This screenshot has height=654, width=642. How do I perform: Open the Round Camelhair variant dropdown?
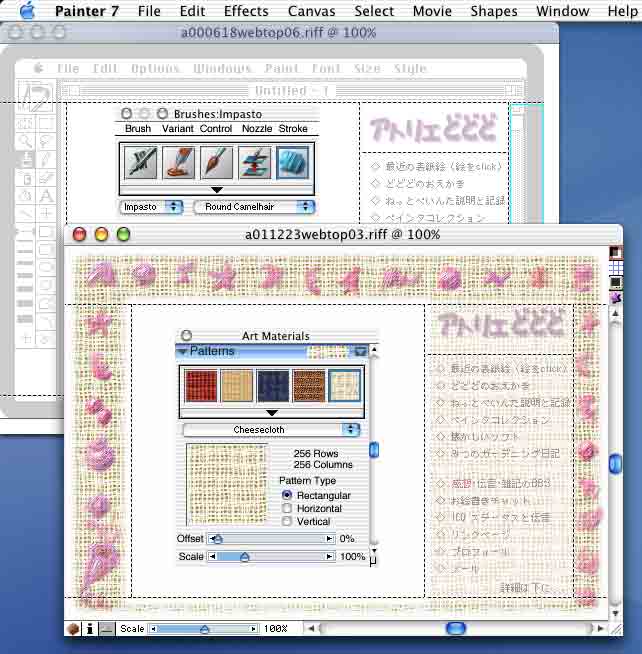click(x=254, y=207)
